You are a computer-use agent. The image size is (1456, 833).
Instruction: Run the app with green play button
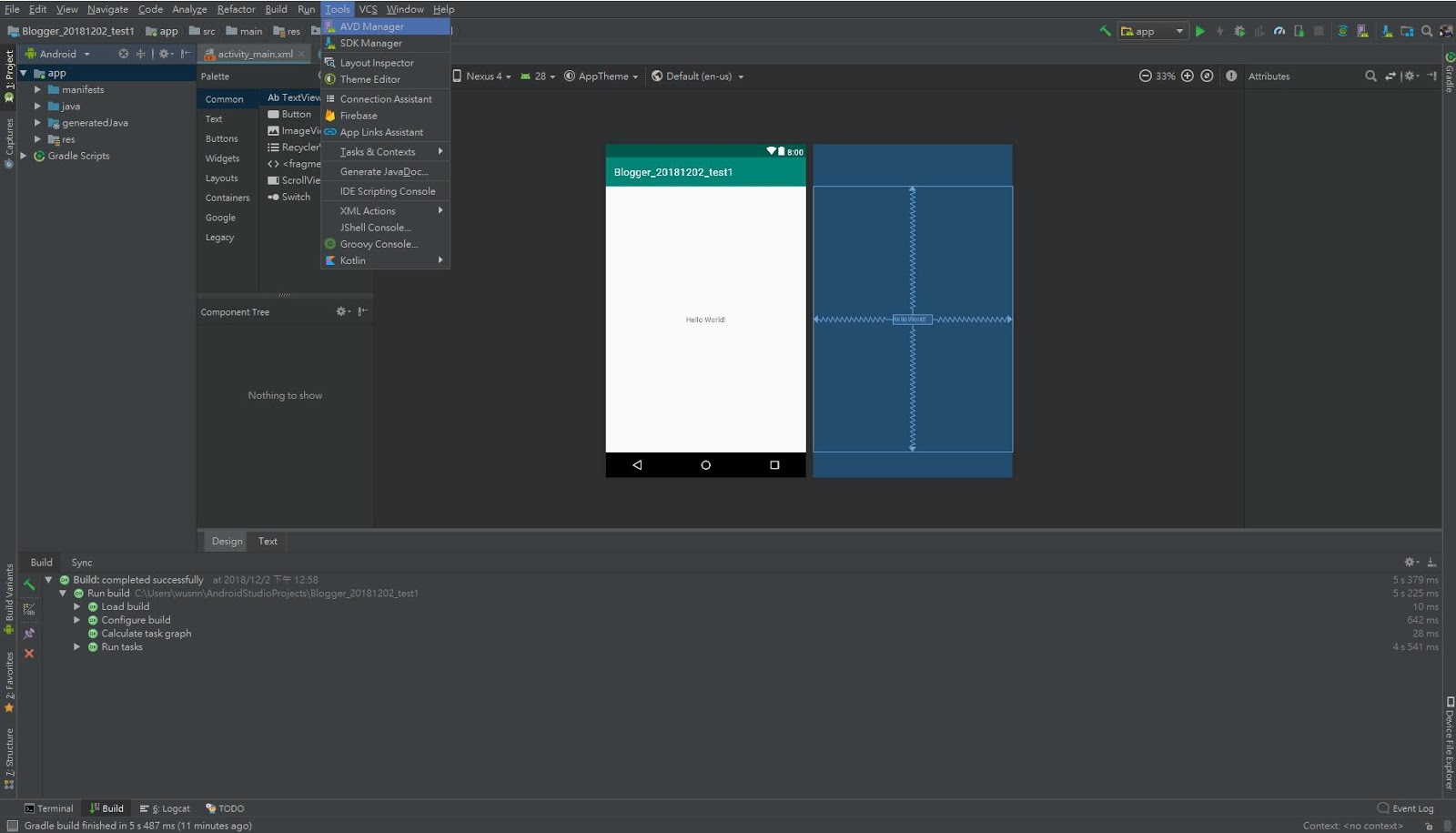coord(1200,31)
